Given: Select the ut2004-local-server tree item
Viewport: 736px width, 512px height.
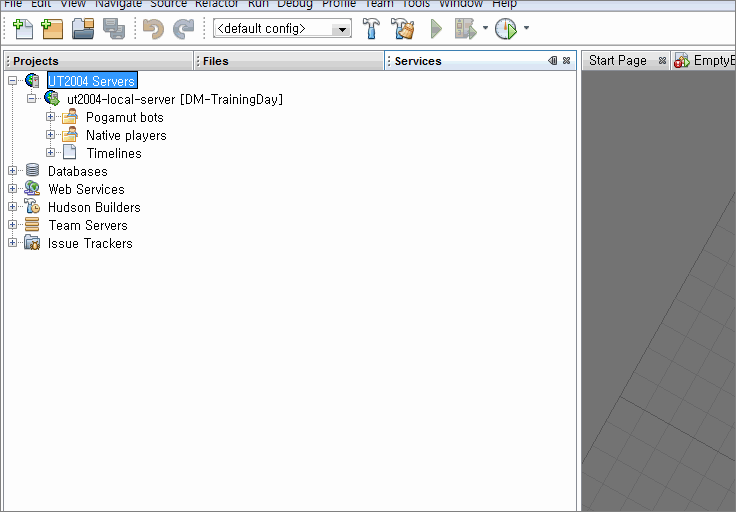Looking at the screenshot, I should (174, 99).
